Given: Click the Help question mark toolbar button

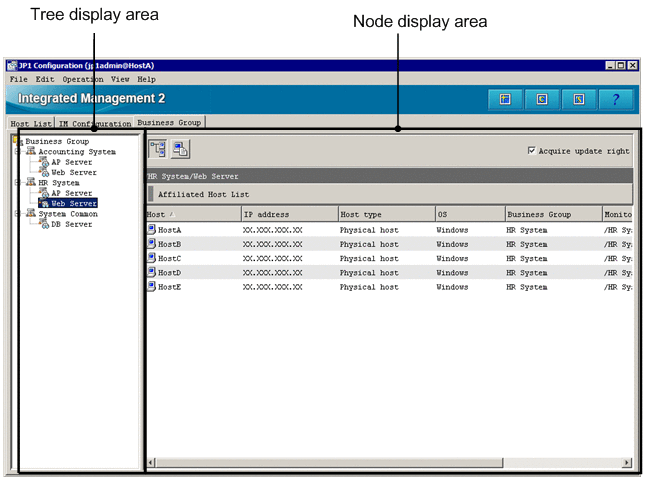Looking at the screenshot, I should (x=615, y=99).
